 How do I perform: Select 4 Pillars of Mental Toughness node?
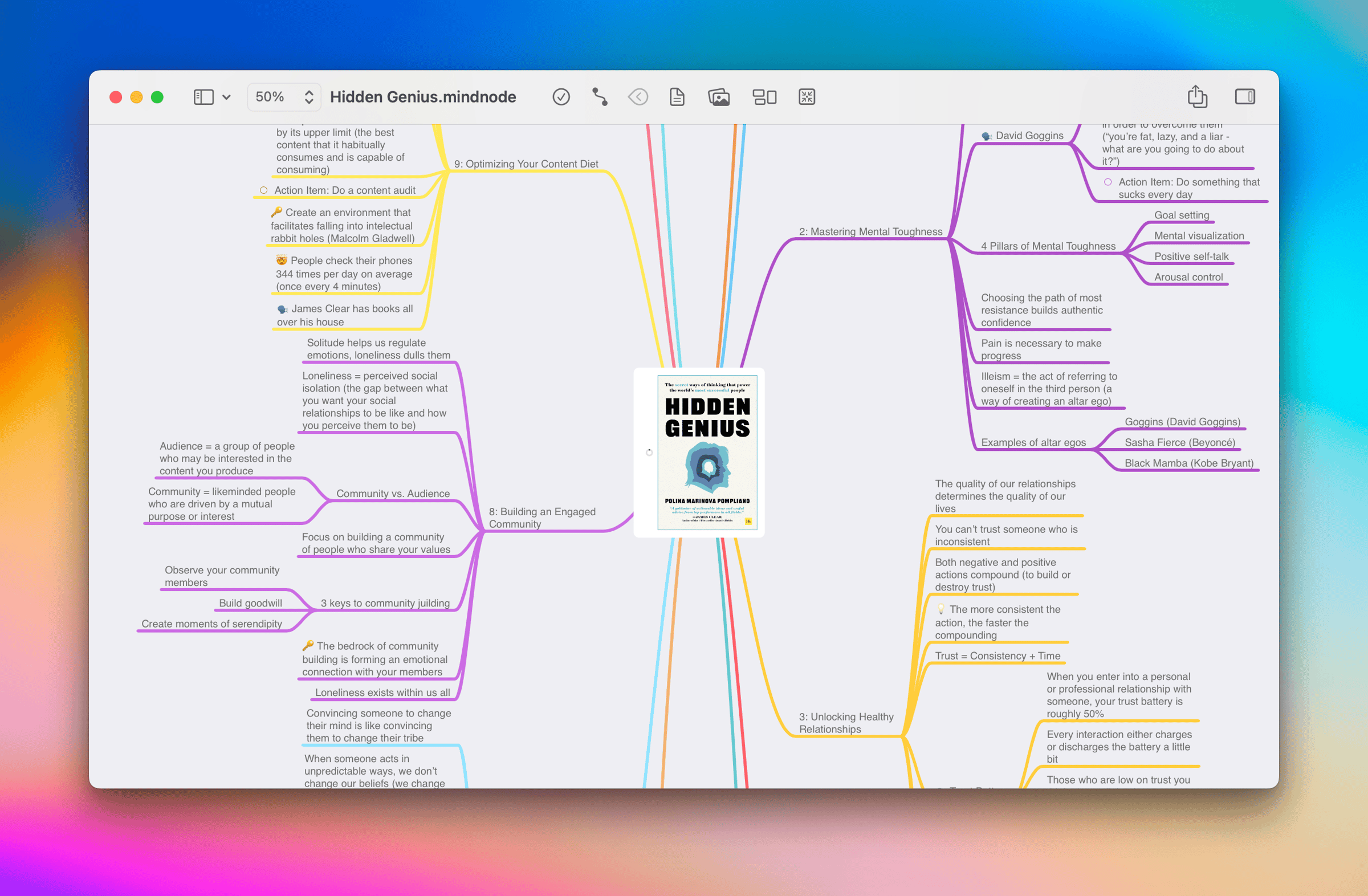coord(1048,246)
